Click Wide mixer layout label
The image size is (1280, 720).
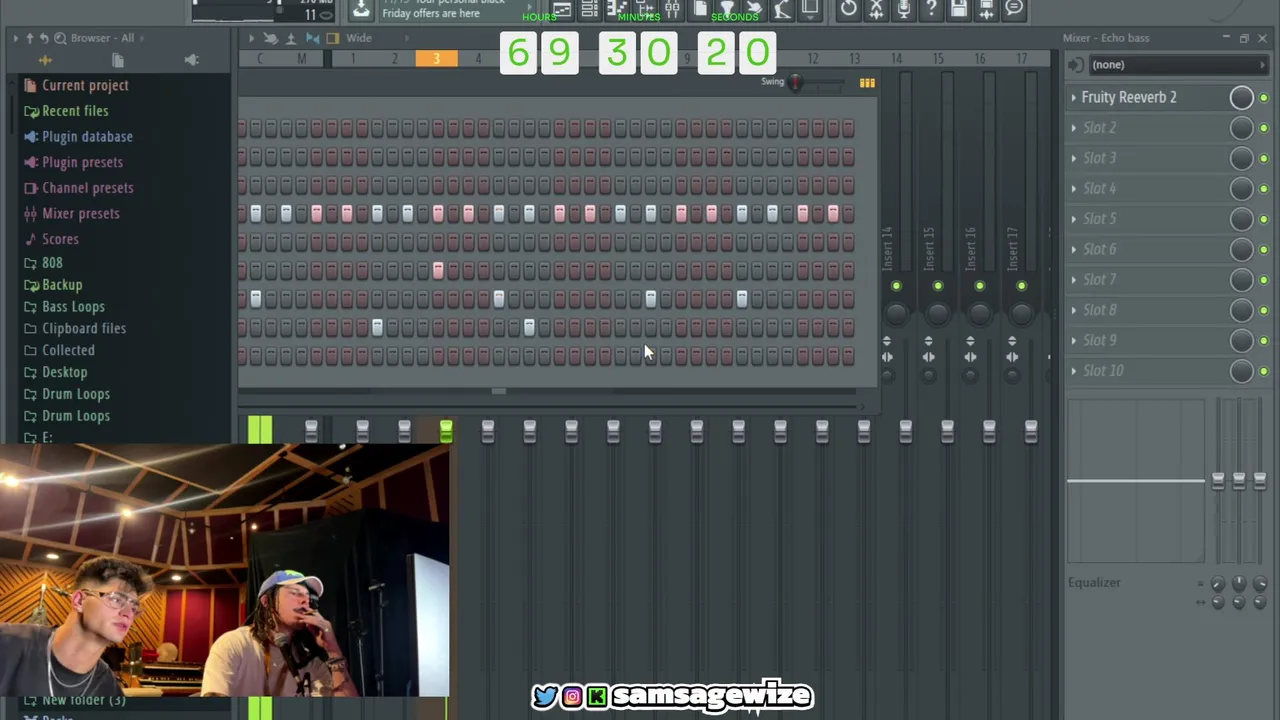[x=359, y=38]
